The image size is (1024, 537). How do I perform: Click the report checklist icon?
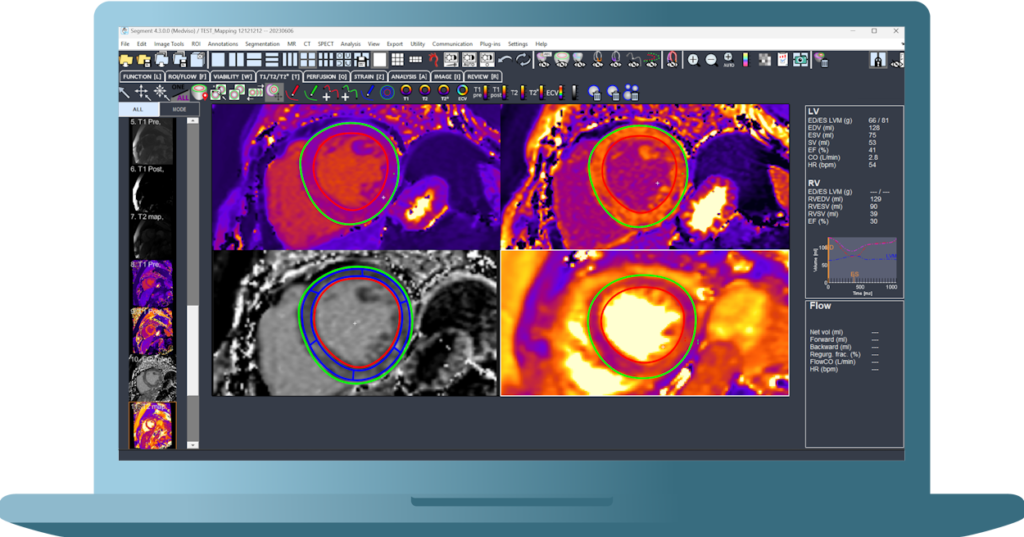click(782, 60)
